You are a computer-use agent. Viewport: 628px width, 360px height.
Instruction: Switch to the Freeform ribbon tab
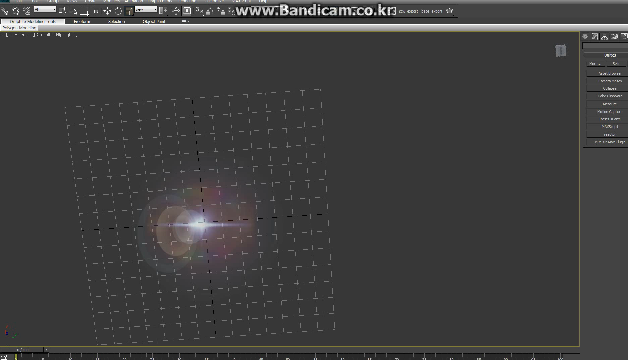pos(82,21)
